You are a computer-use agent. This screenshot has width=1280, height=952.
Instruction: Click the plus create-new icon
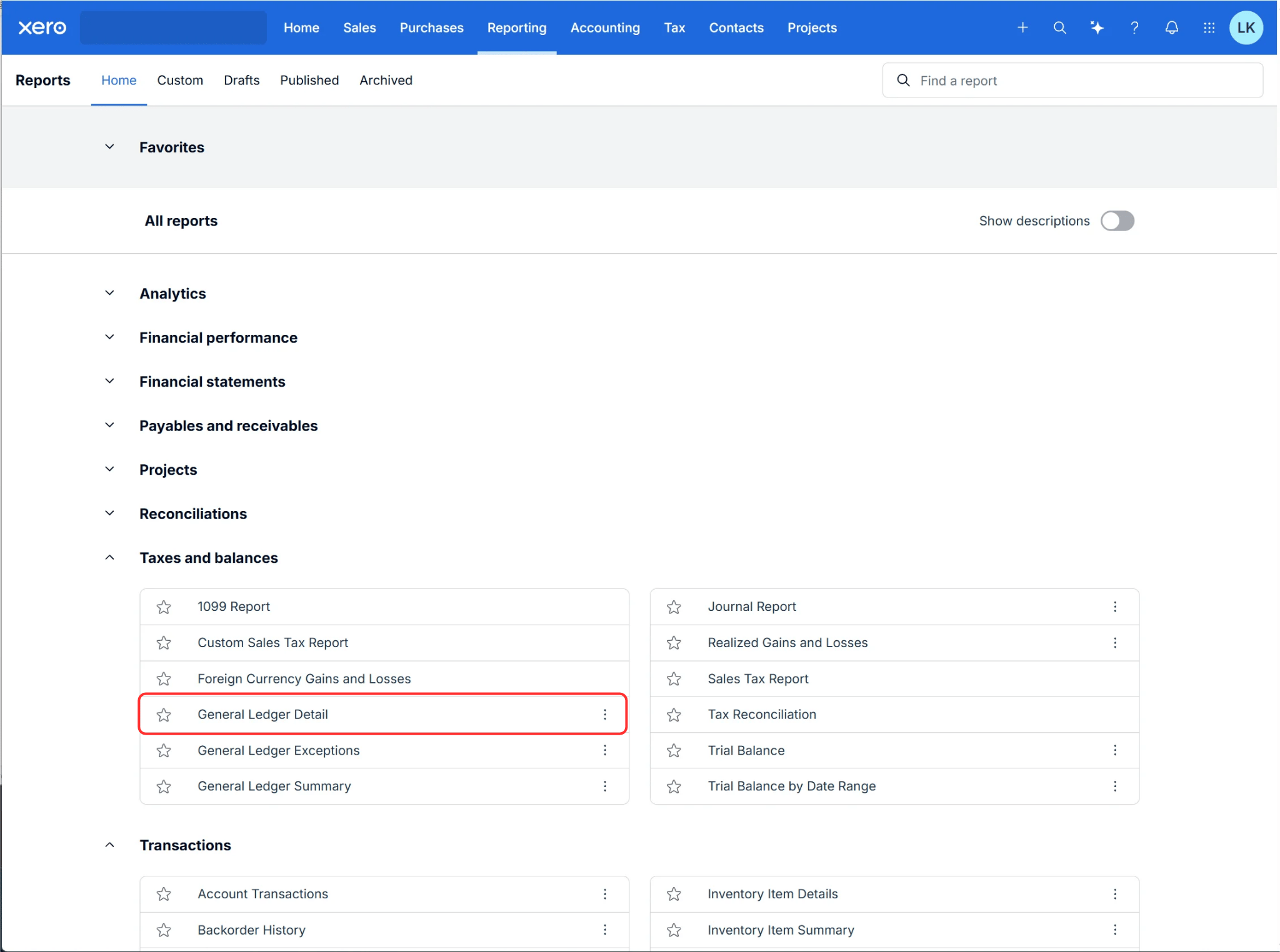[1022, 27]
